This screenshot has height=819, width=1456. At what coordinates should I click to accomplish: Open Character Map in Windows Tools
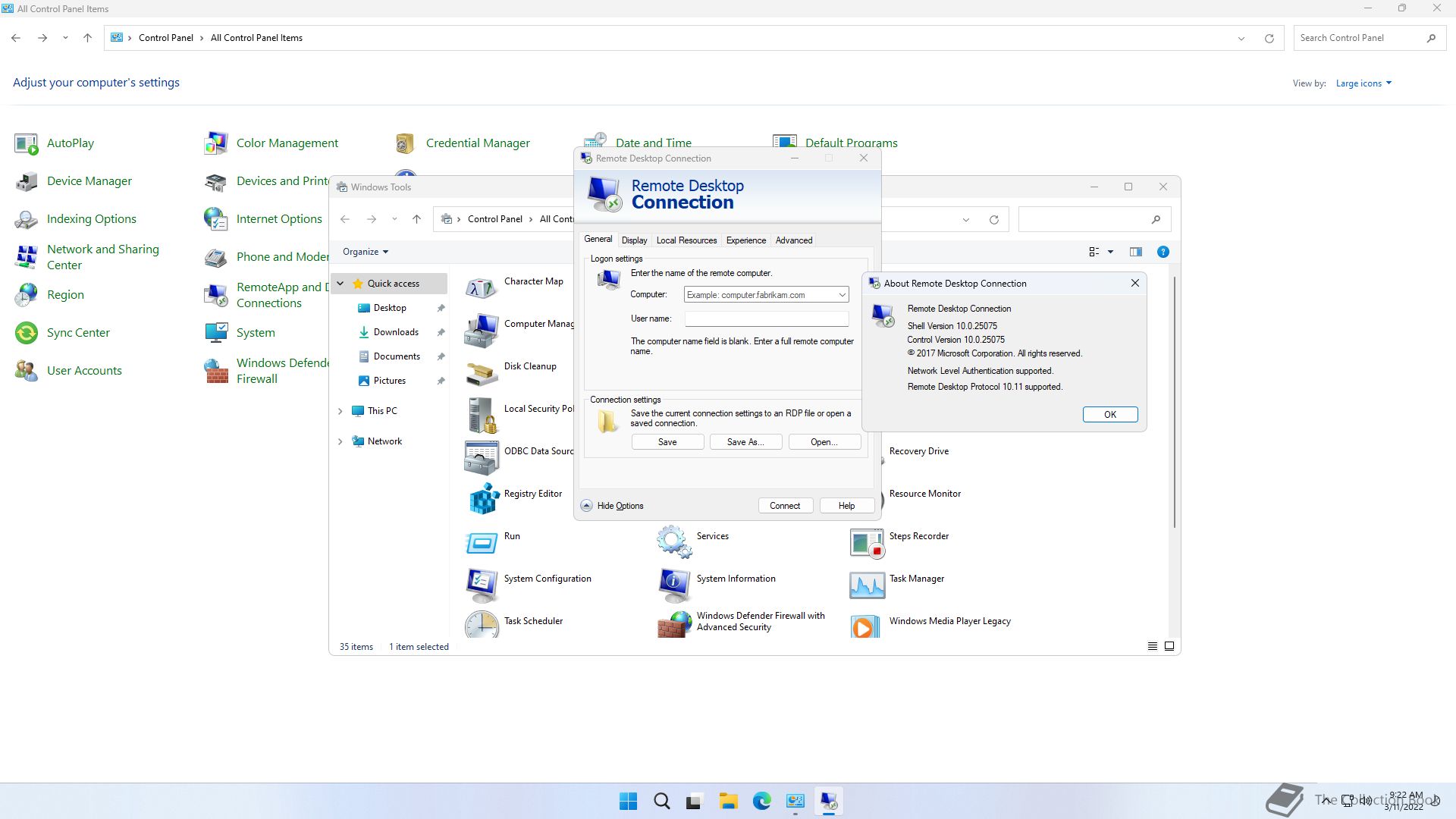pos(481,287)
